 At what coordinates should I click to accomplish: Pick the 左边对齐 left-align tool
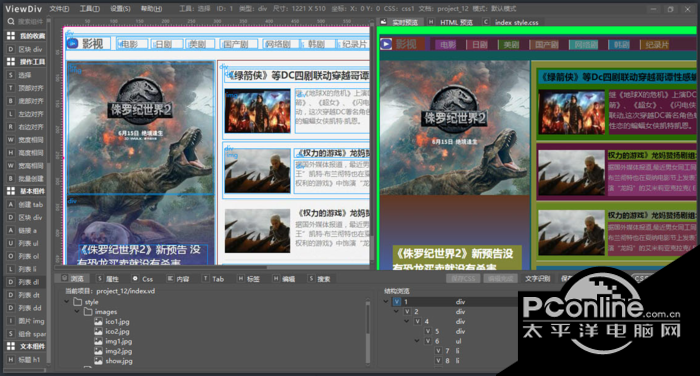25,114
